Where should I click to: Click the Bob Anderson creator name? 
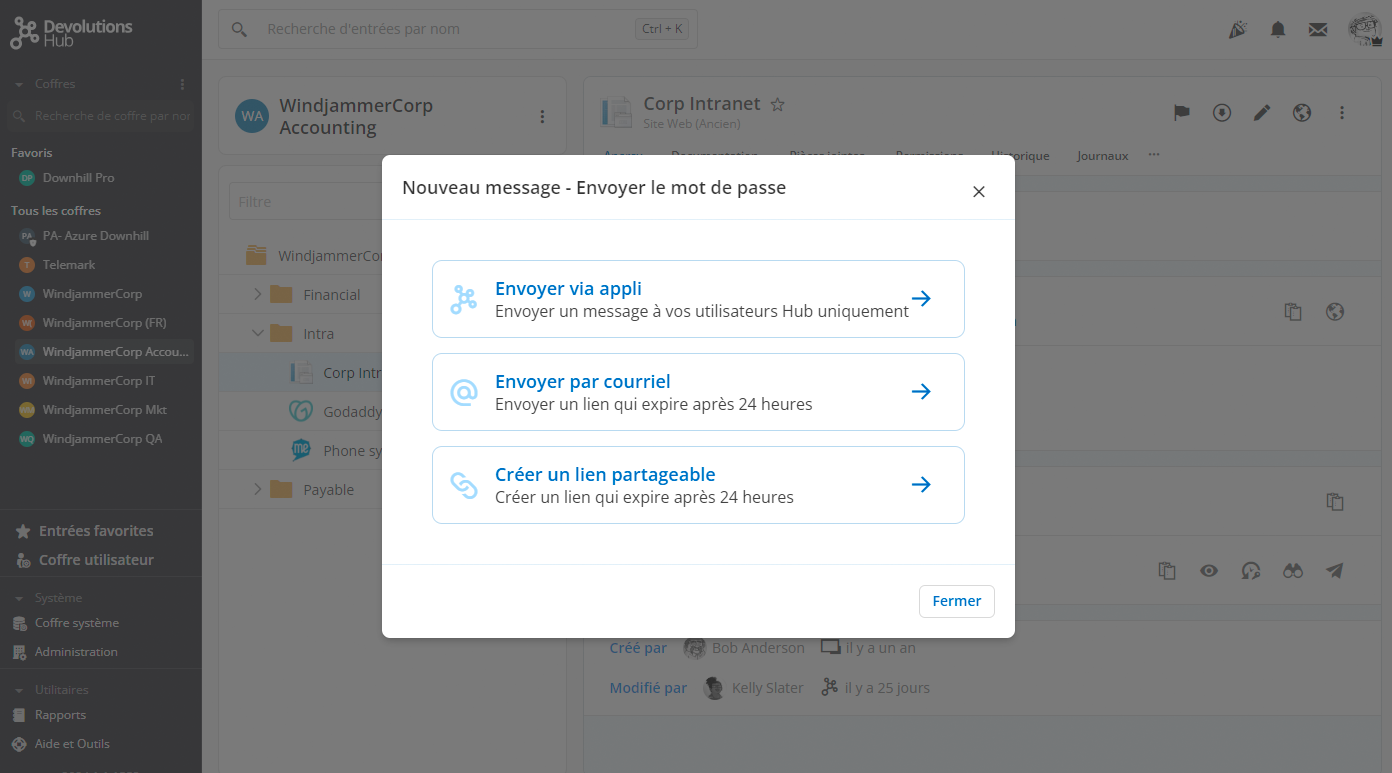[x=758, y=648]
